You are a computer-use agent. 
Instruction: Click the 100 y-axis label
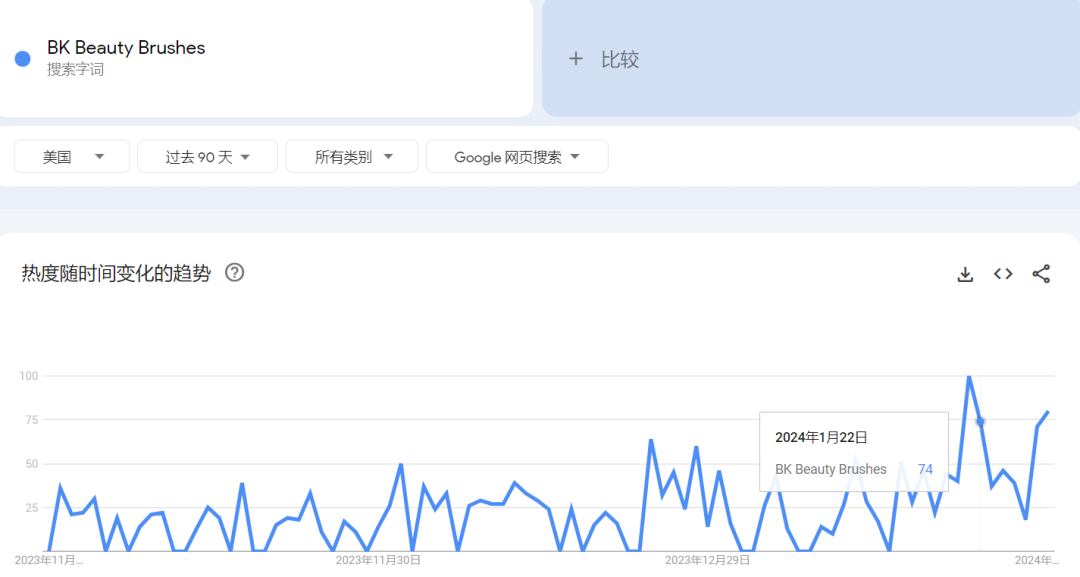pyautogui.click(x=28, y=376)
